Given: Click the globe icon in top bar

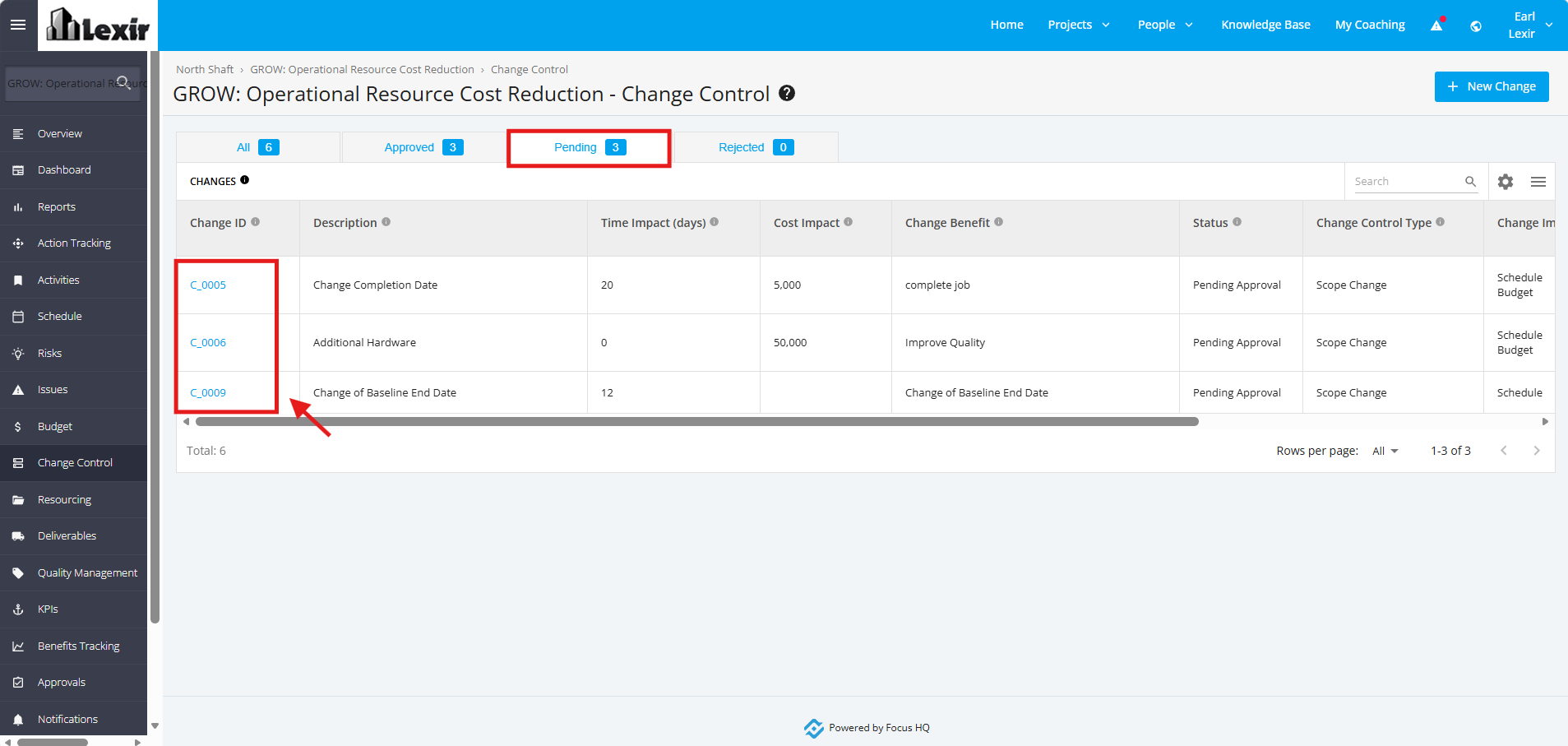Looking at the screenshot, I should tap(1476, 25).
